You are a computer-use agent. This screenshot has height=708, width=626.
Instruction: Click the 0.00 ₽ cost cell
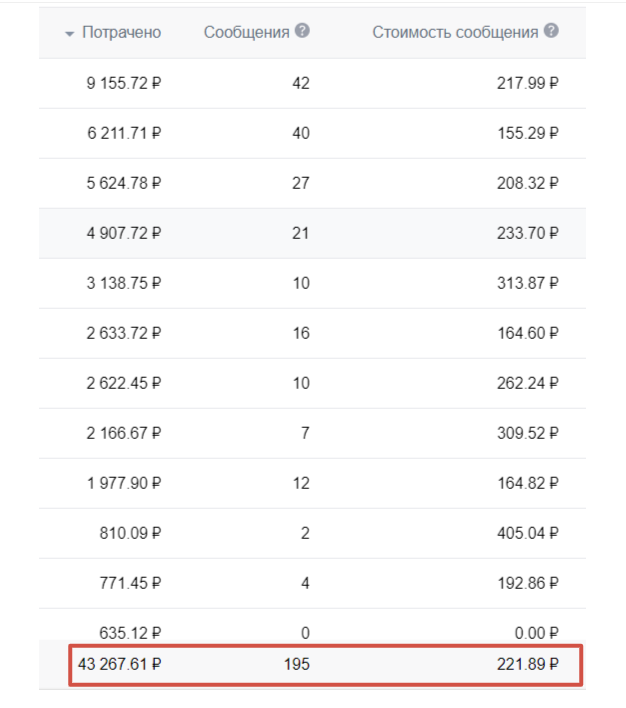pos(534,632)
